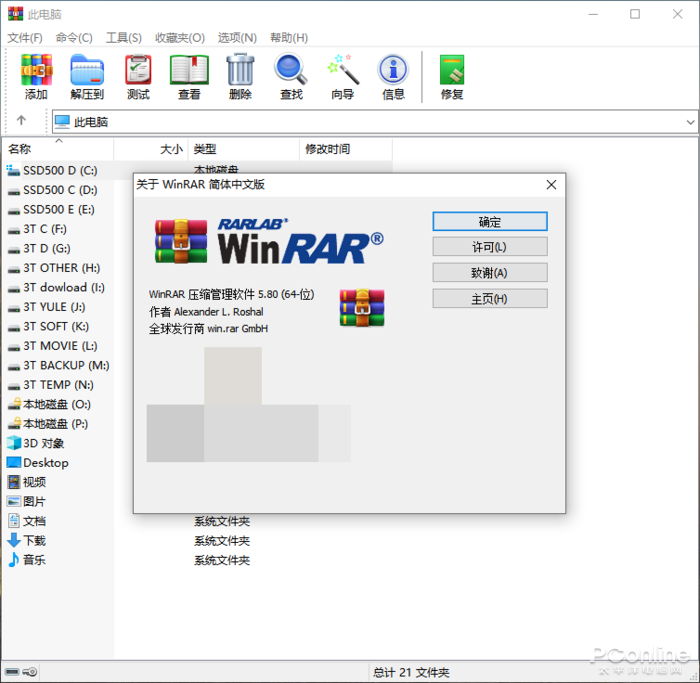
Task: Select drive icon of SSD500 D (C:)
Action: coord(13,170)
